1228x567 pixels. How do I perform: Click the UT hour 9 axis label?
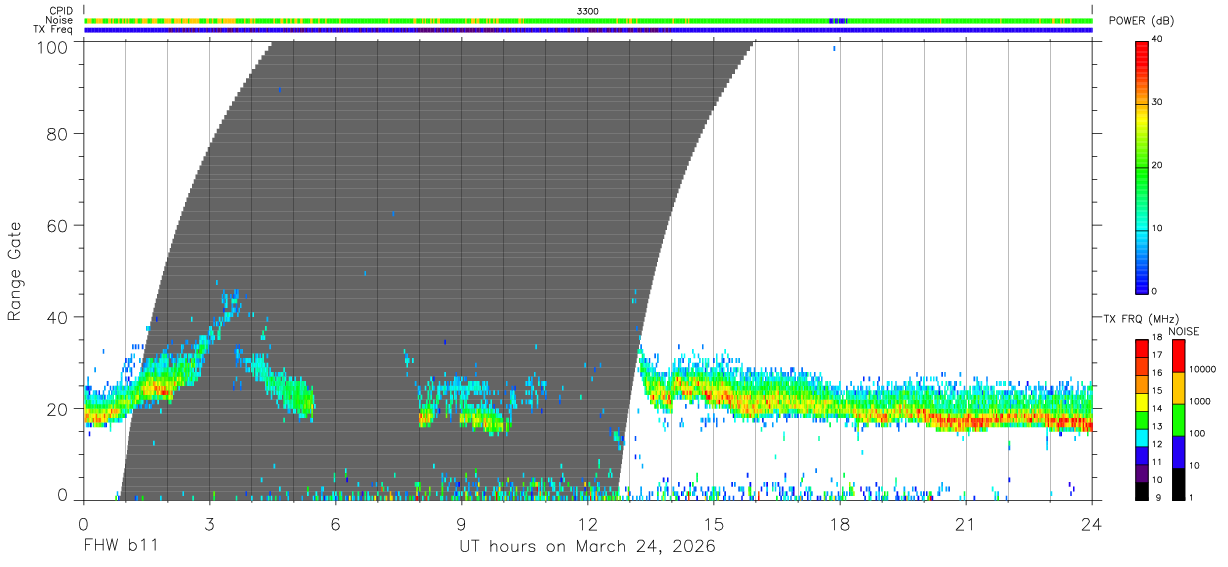(461, 524)
